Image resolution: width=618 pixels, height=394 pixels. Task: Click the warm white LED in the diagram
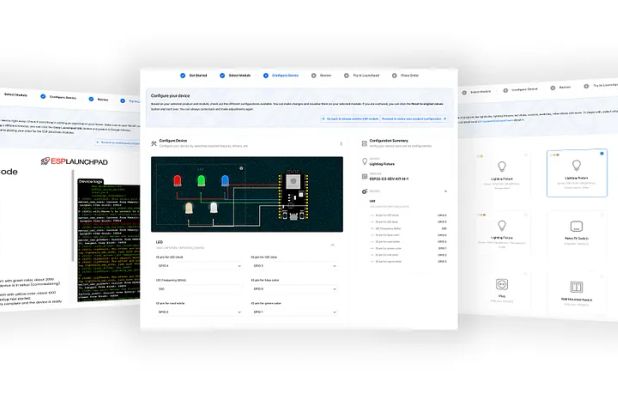tap(189, 208)
